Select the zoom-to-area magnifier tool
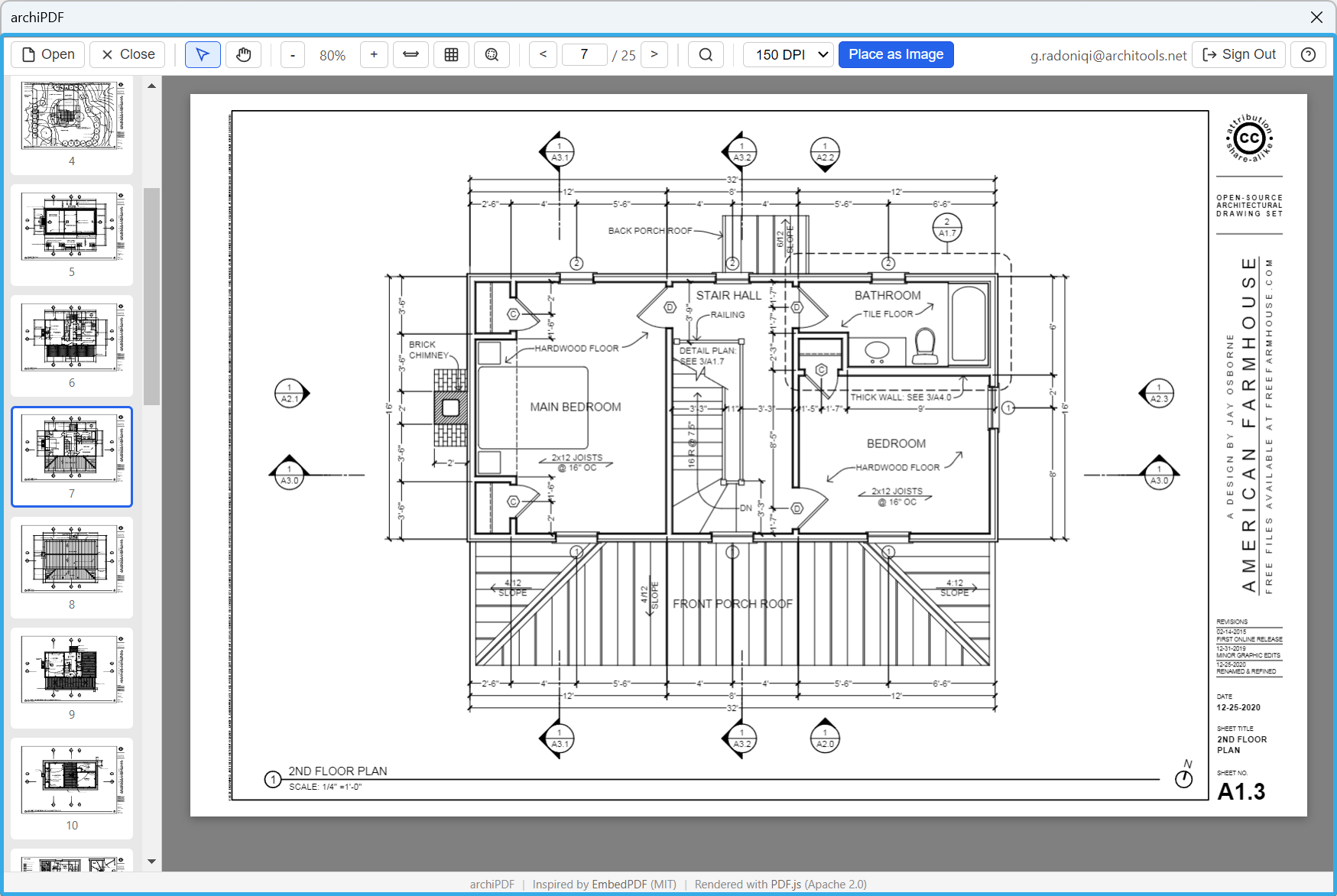This screenshot has height=896, width=1337. coord(492,54)
